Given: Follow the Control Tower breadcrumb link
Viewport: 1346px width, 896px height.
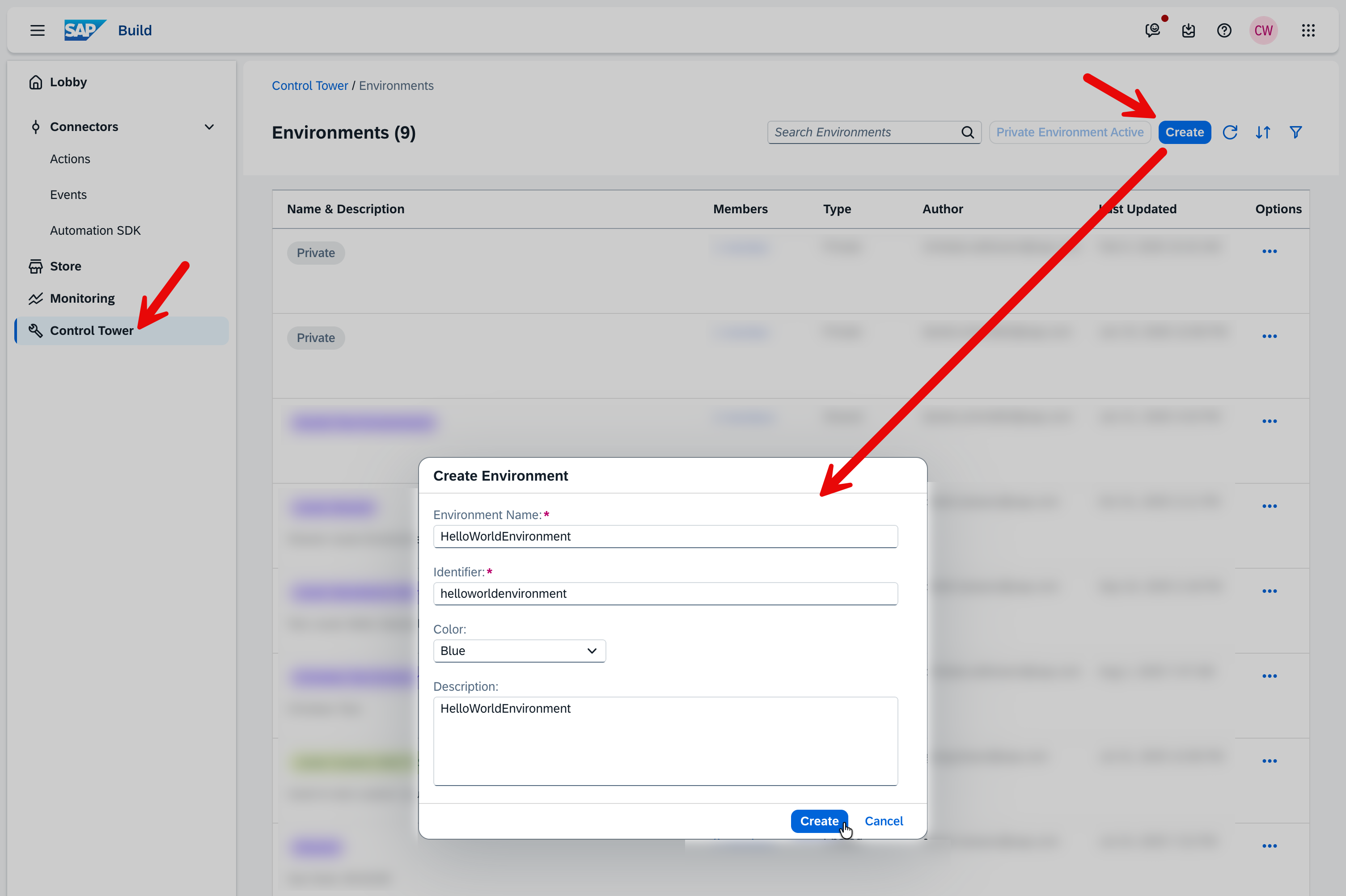Looking at the screenshot, I should click(310, 86).
